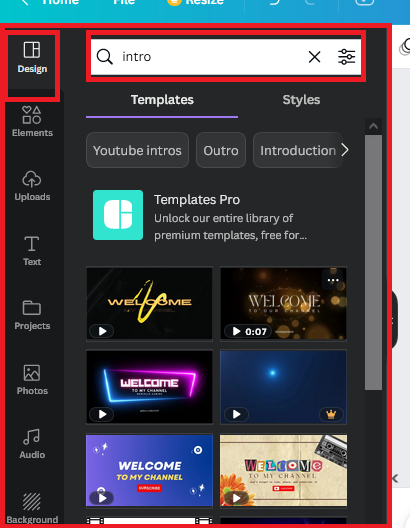This screenshot has width=410, height=528.
Task: Play the yellow brush WELCOME template preview
Action: coord(102,331)
